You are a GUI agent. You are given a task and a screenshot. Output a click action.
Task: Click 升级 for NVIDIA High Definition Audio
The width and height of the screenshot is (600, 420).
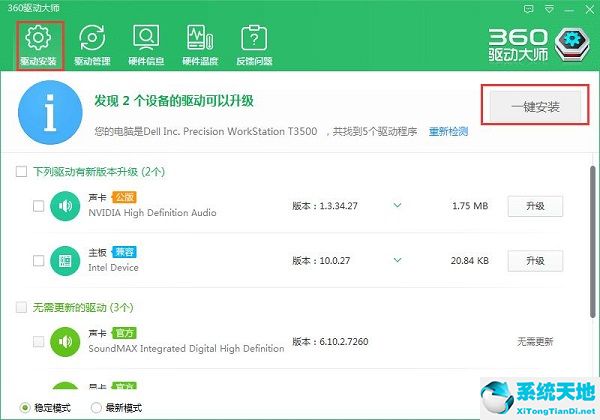535,206
